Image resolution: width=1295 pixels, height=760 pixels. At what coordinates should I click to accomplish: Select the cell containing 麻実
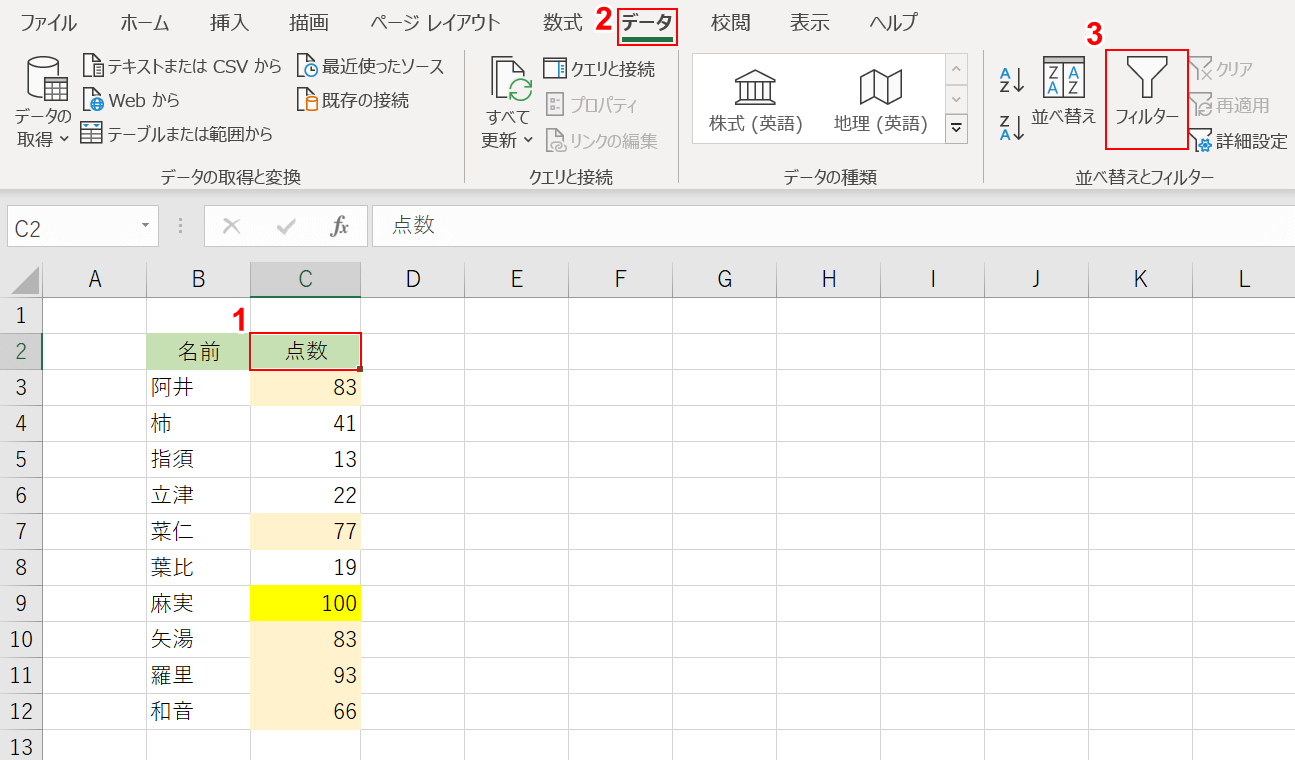(x=198, y=604)
